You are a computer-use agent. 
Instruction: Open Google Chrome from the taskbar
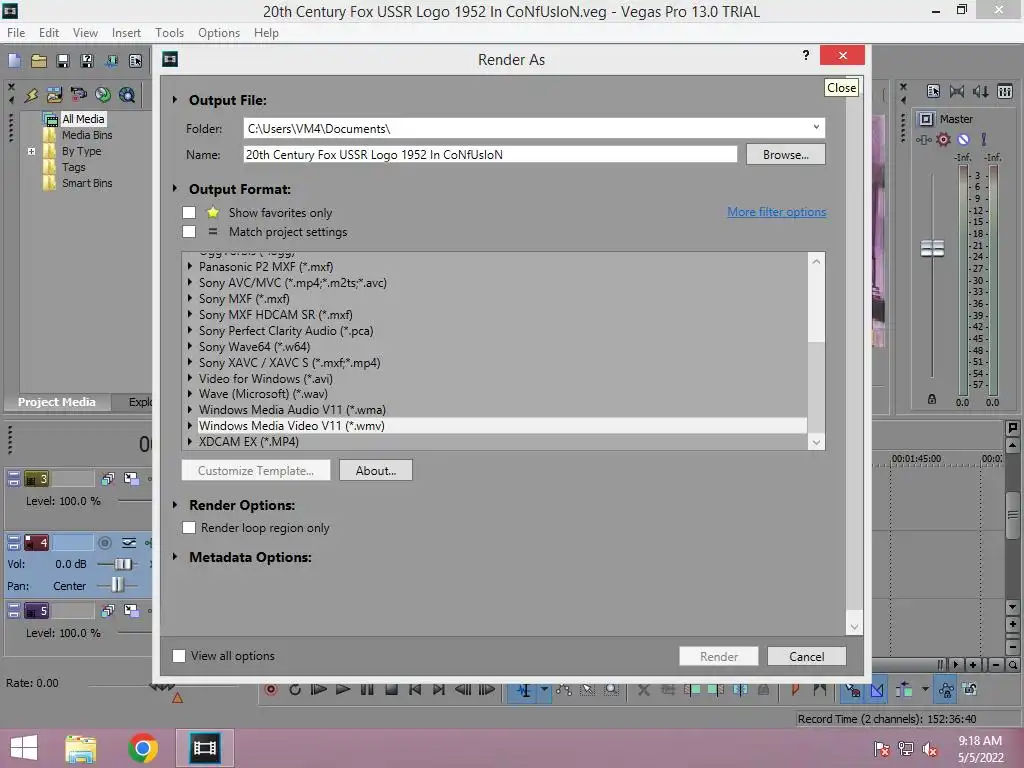point(143,748)
